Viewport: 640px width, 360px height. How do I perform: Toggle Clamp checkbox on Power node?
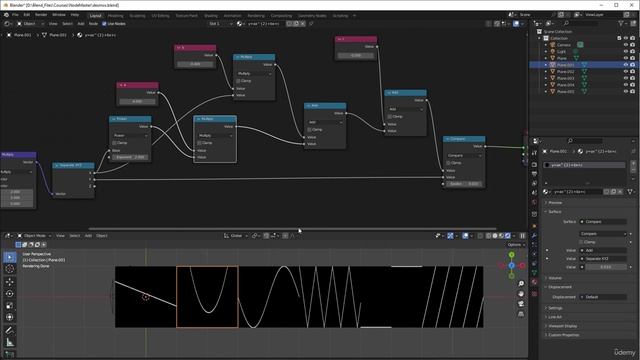point(114,143)
